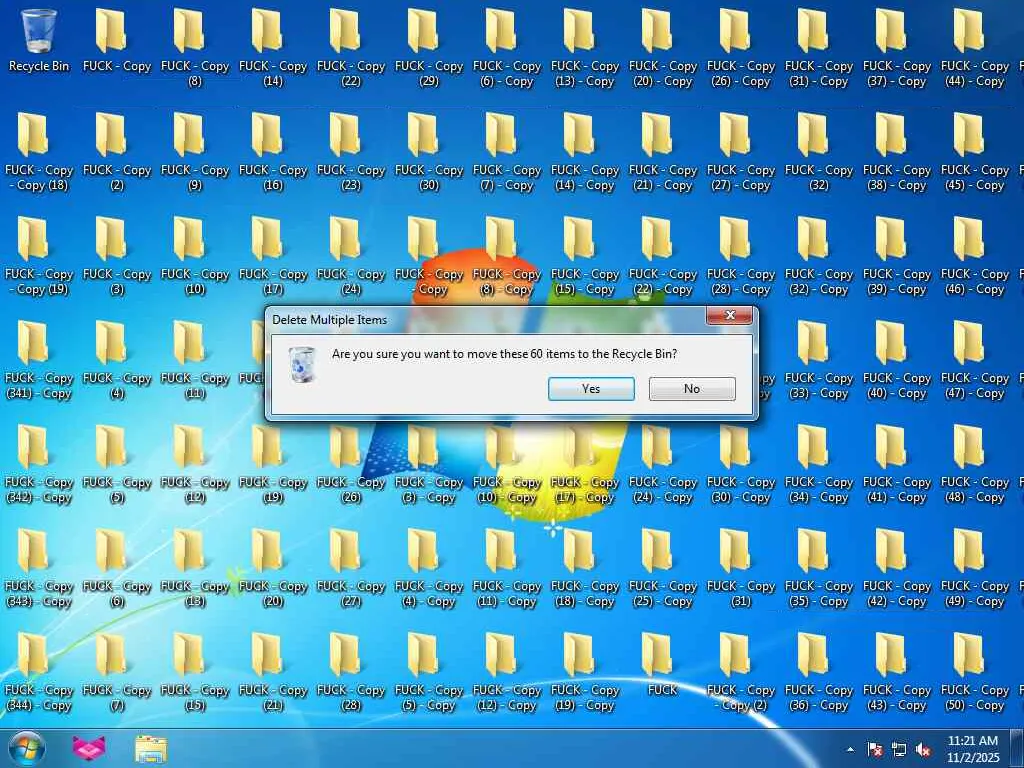This screenshot has height=768, width=1024.
Task: Select folder "FUCK - Copy (12) - Copy"
Action: (507, 671)
